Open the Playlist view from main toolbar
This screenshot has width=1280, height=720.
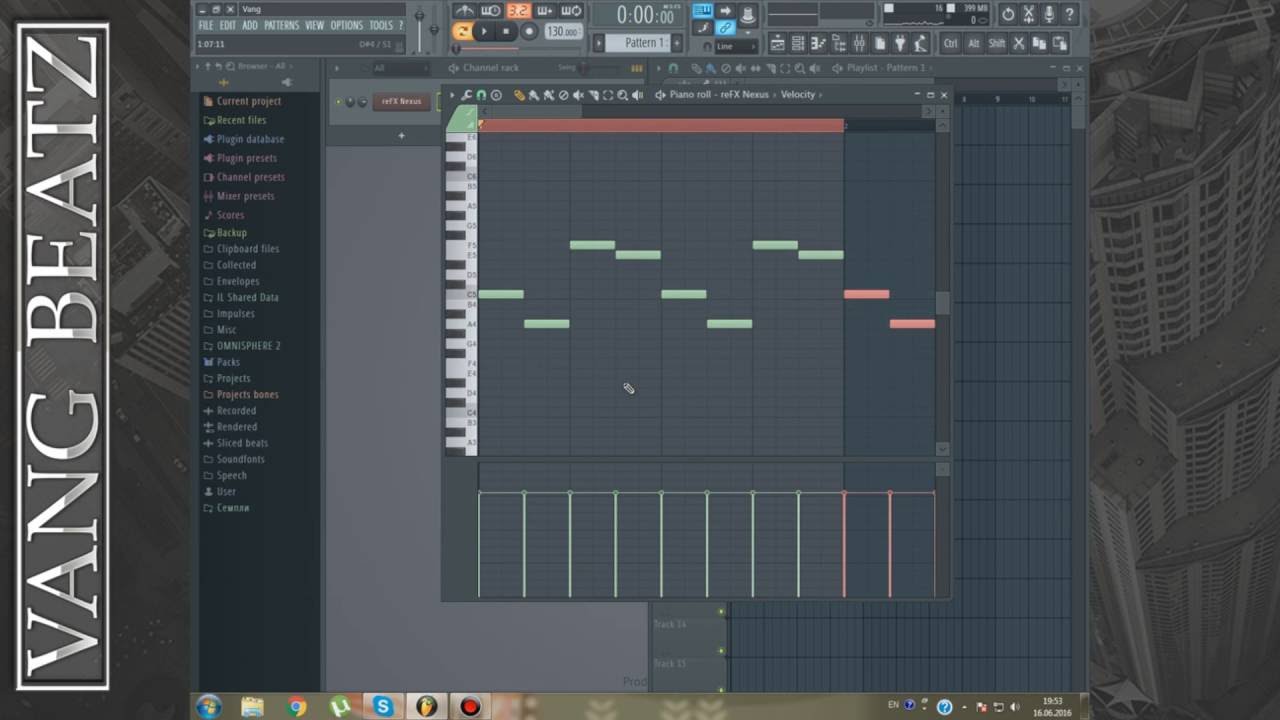[777, 44]
